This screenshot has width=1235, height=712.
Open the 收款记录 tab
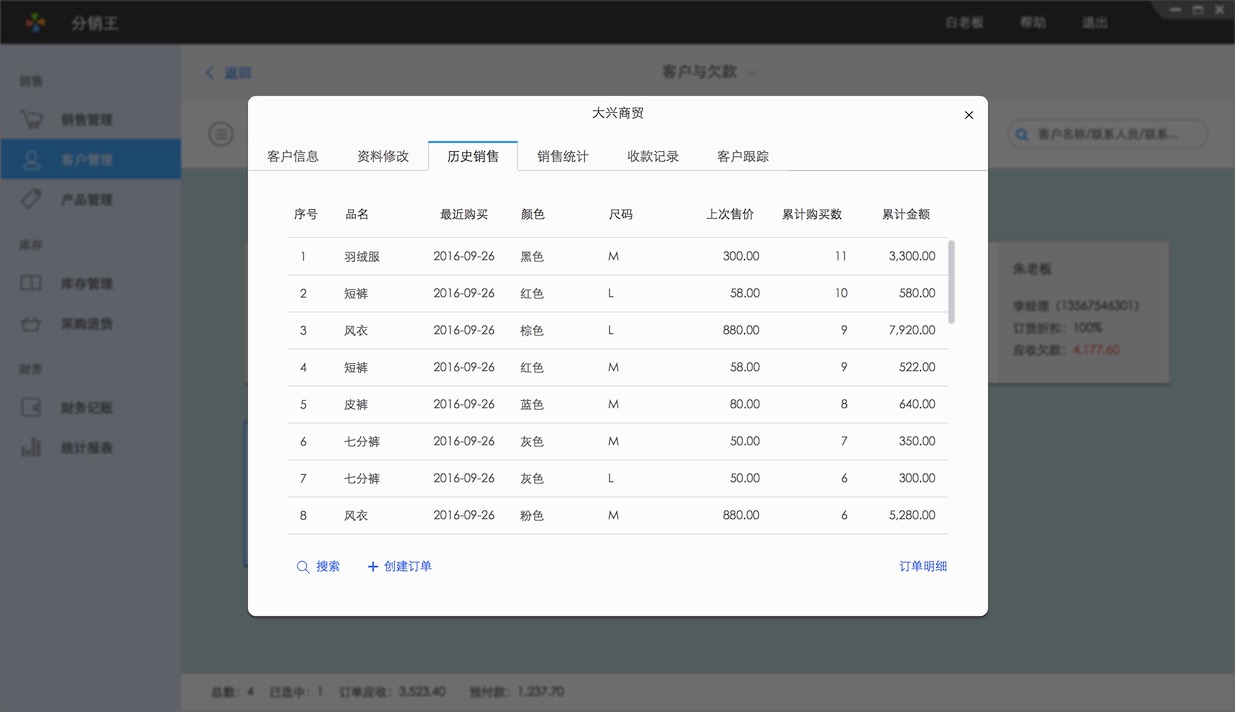tap(652, 156)
